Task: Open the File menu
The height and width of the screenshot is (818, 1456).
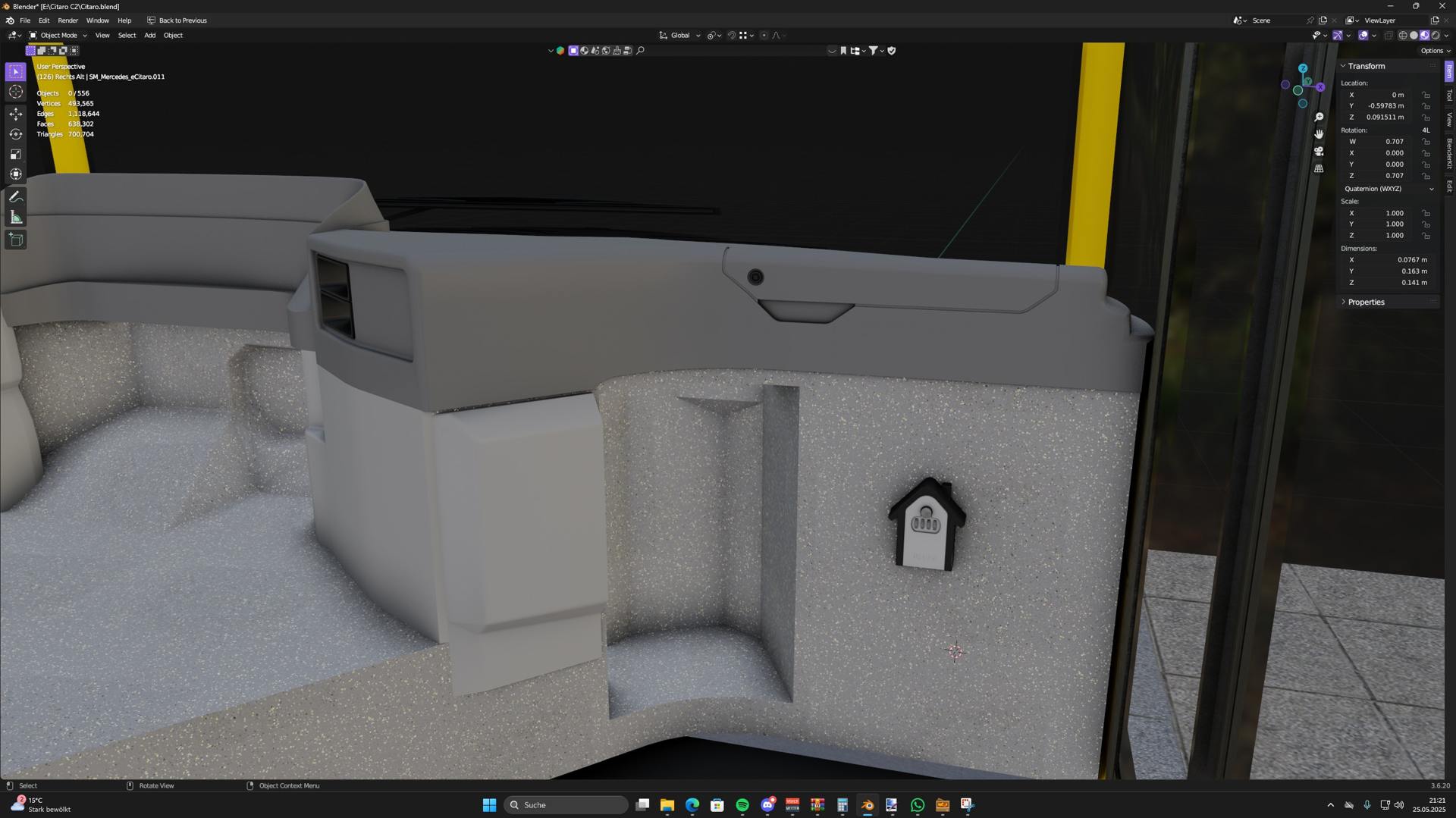Action: (25, 20)
